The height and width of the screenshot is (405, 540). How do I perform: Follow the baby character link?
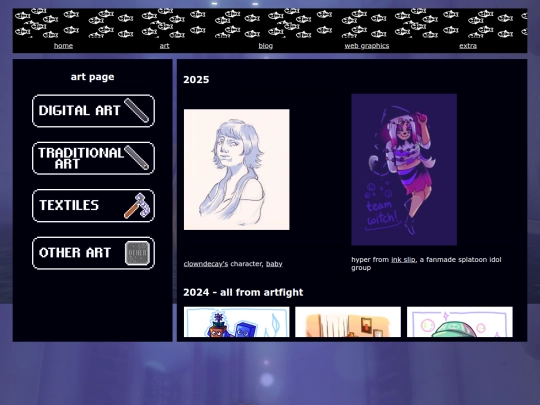click(x=274, y=264)
